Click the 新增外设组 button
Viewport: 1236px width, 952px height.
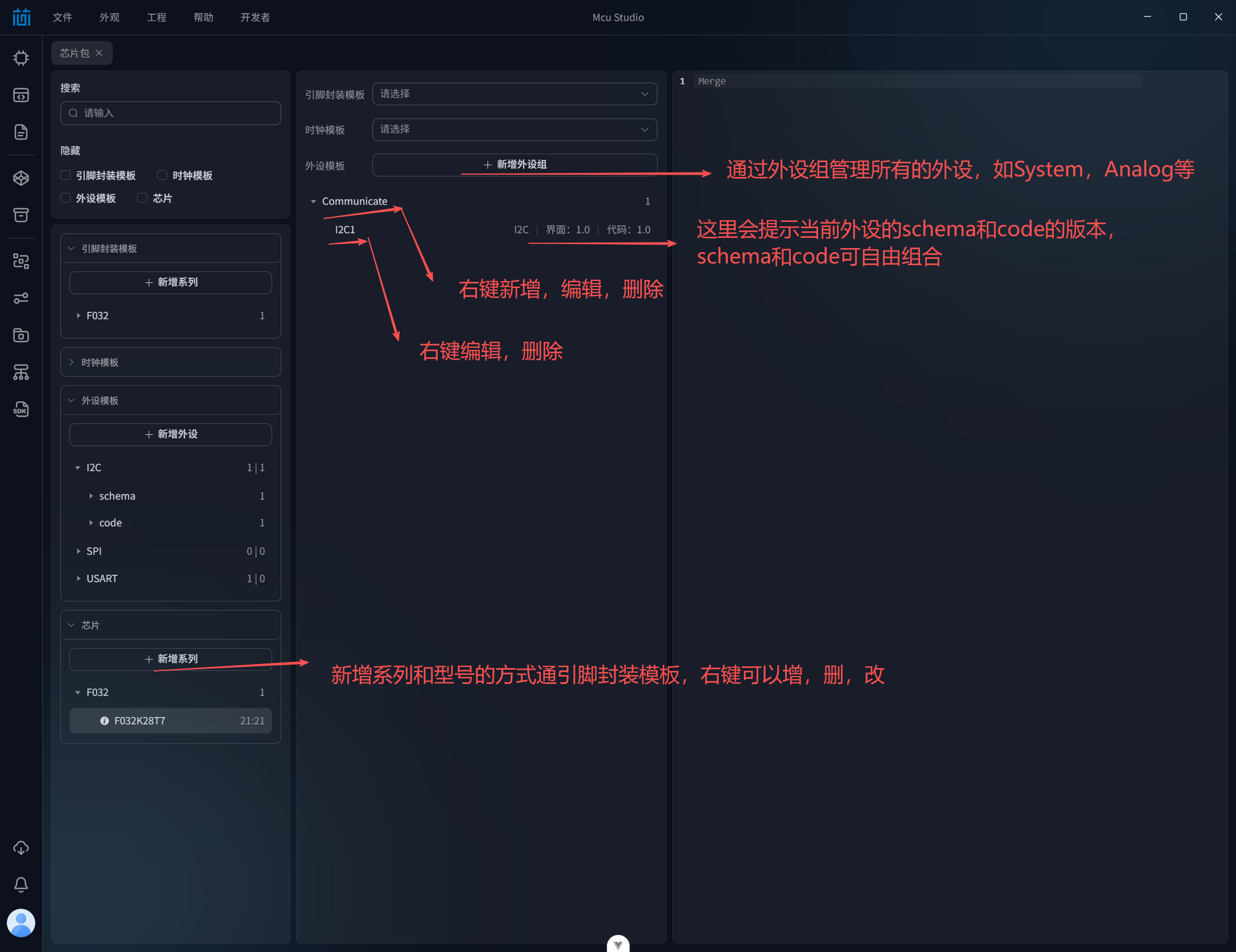(x=514, y=164)
